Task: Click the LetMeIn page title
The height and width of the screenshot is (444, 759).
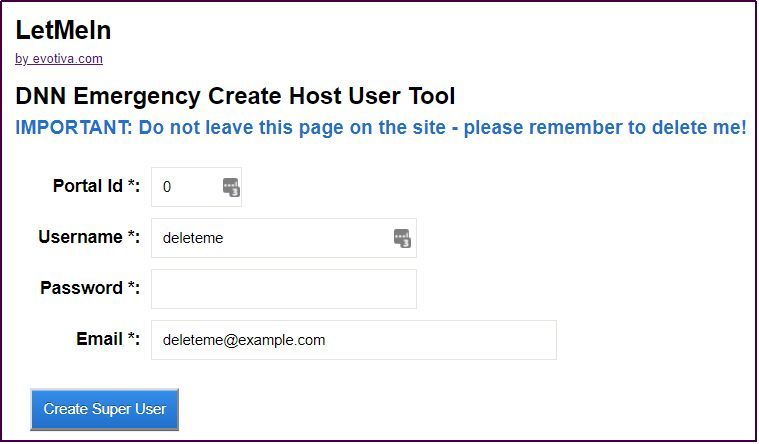Action: [x=63, y=30]
